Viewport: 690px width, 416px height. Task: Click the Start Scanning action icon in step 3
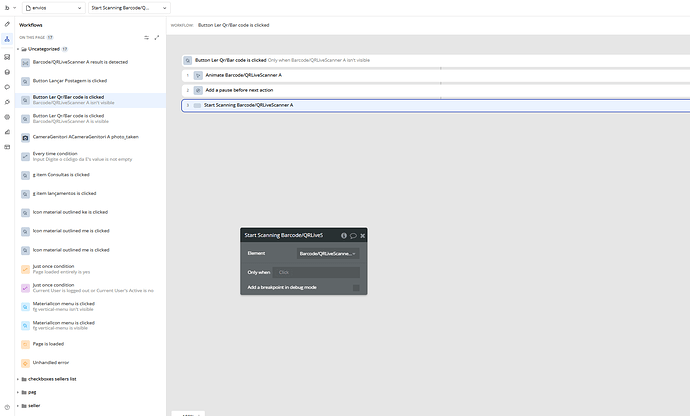(x=197, y=105)
